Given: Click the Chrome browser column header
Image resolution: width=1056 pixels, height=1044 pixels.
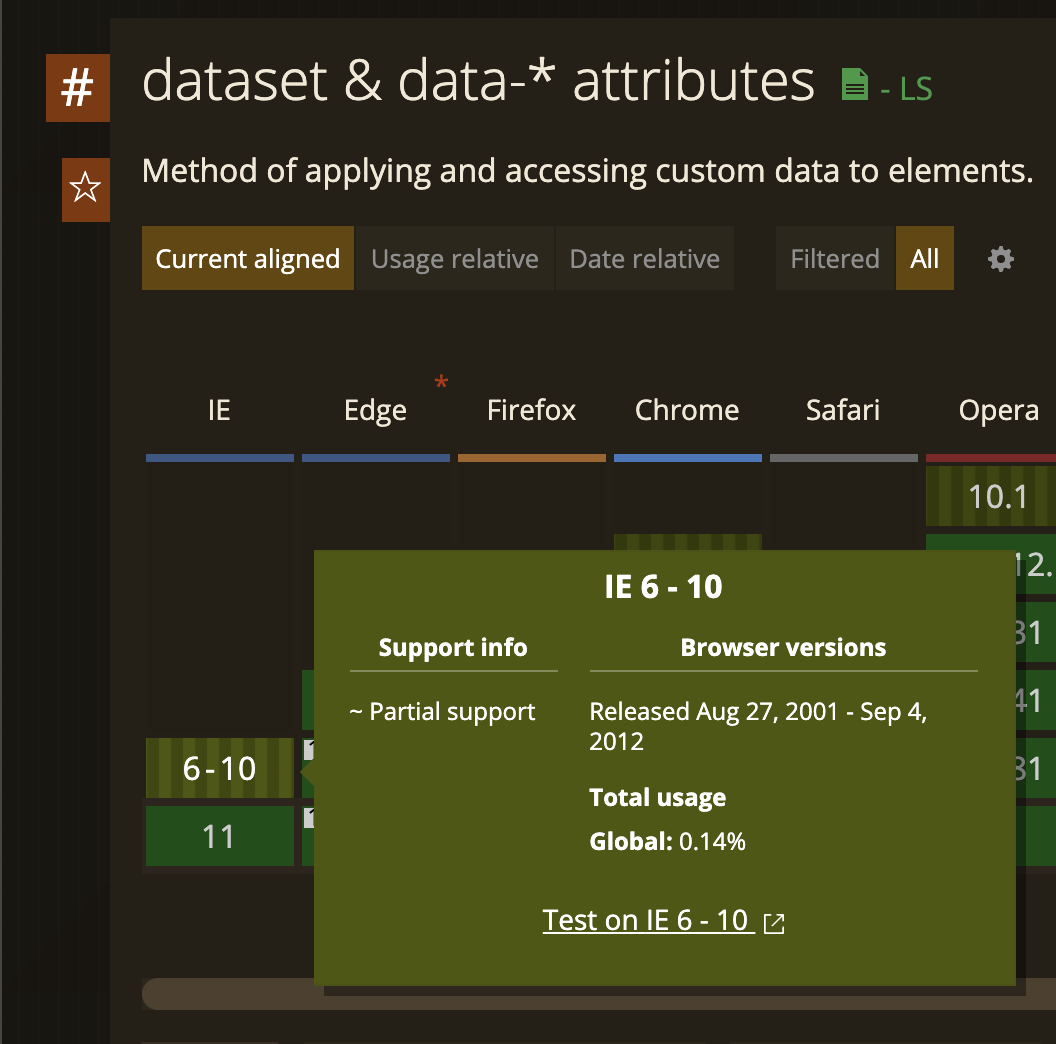Looking at the screenshot, I should point(688,410).
